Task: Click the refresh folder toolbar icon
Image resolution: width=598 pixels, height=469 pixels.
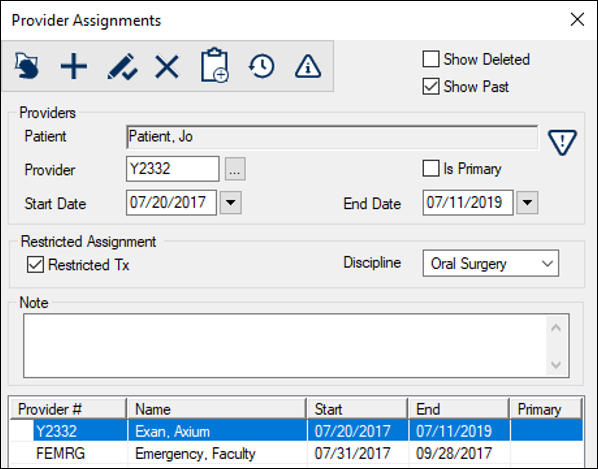Action: [x=27, y=66]
